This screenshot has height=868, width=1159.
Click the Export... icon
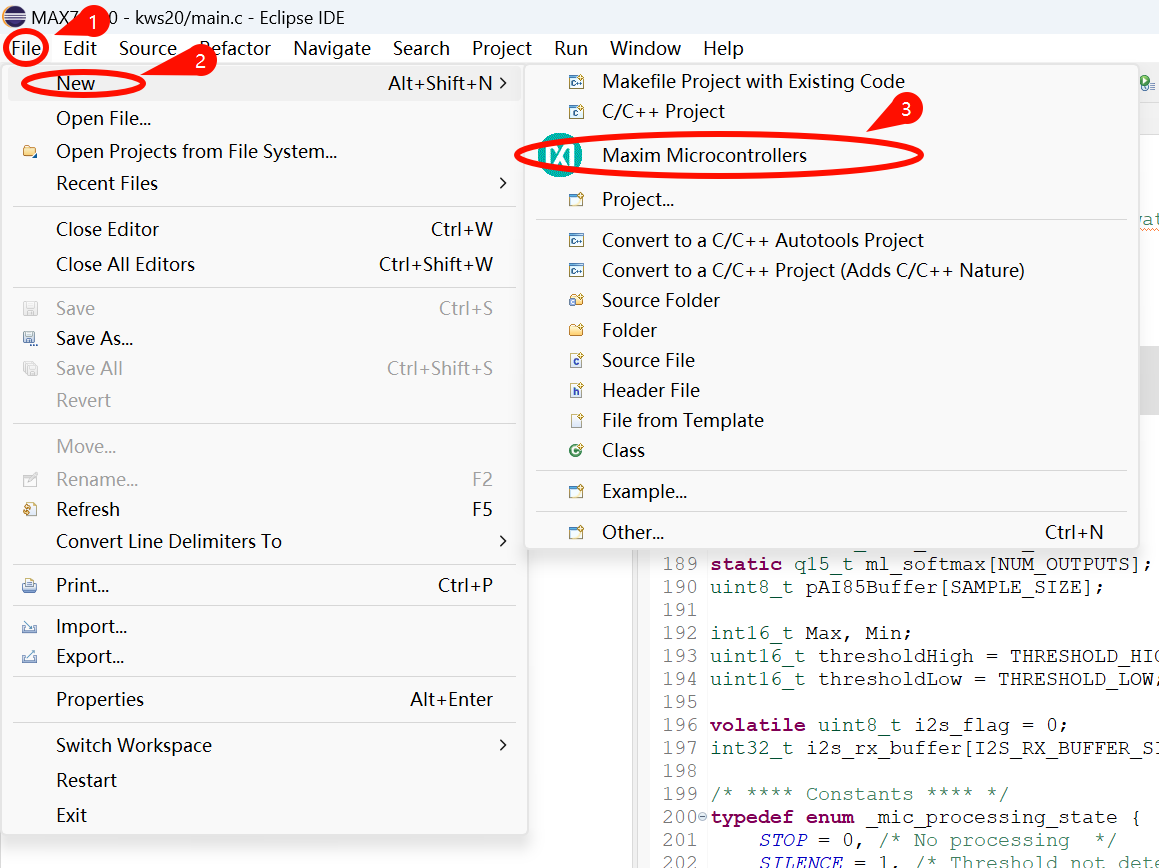30,657
